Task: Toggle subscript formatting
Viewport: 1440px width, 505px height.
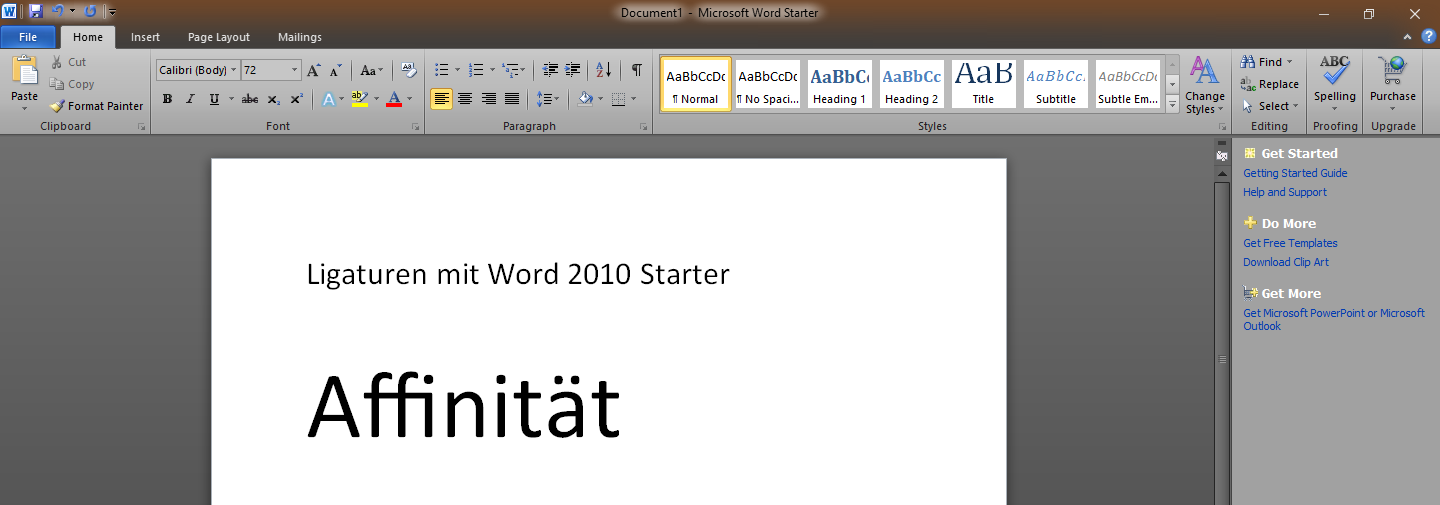Action: click(x=274, y=99)
